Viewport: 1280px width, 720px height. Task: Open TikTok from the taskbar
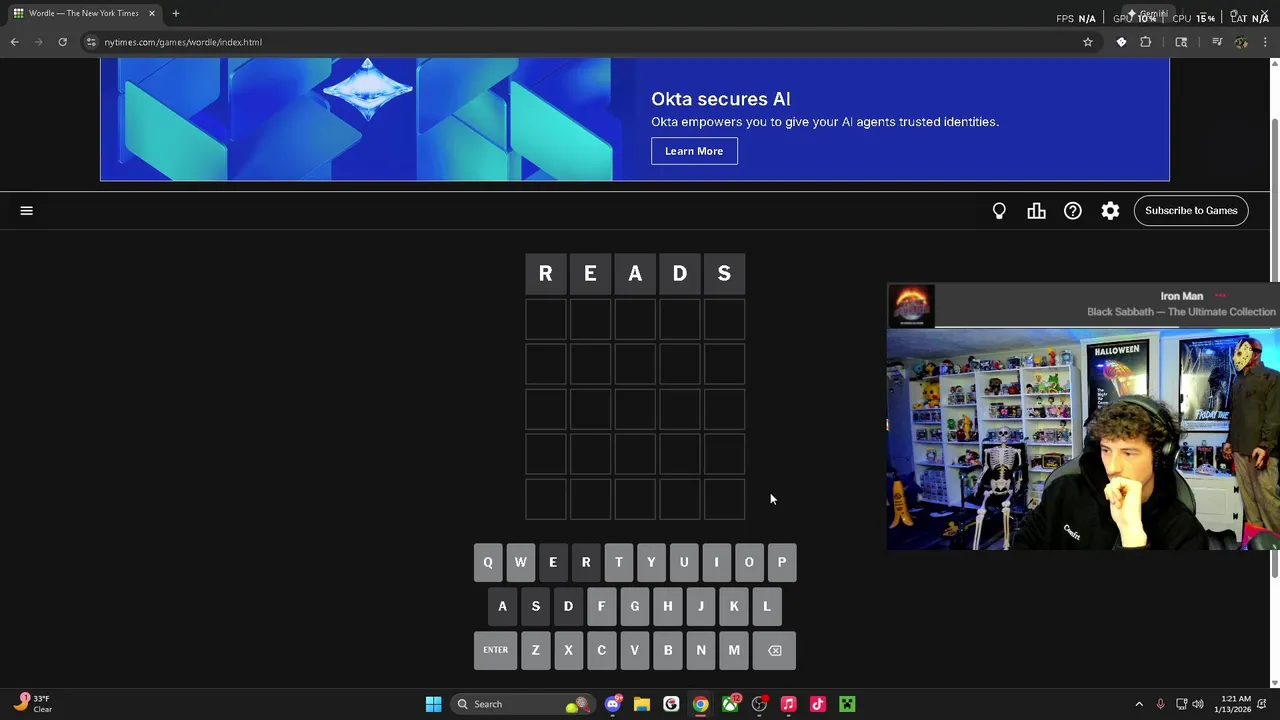(x=817, y=704)
